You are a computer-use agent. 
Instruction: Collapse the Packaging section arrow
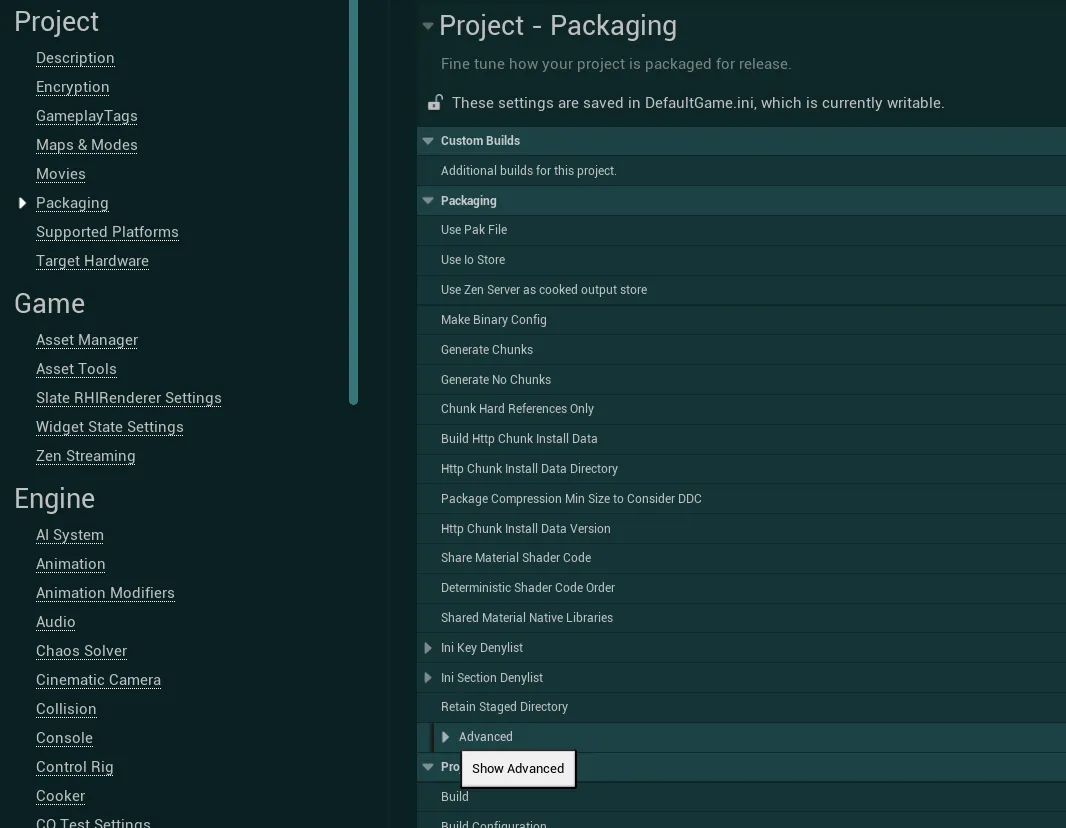(x=428, y=201)
